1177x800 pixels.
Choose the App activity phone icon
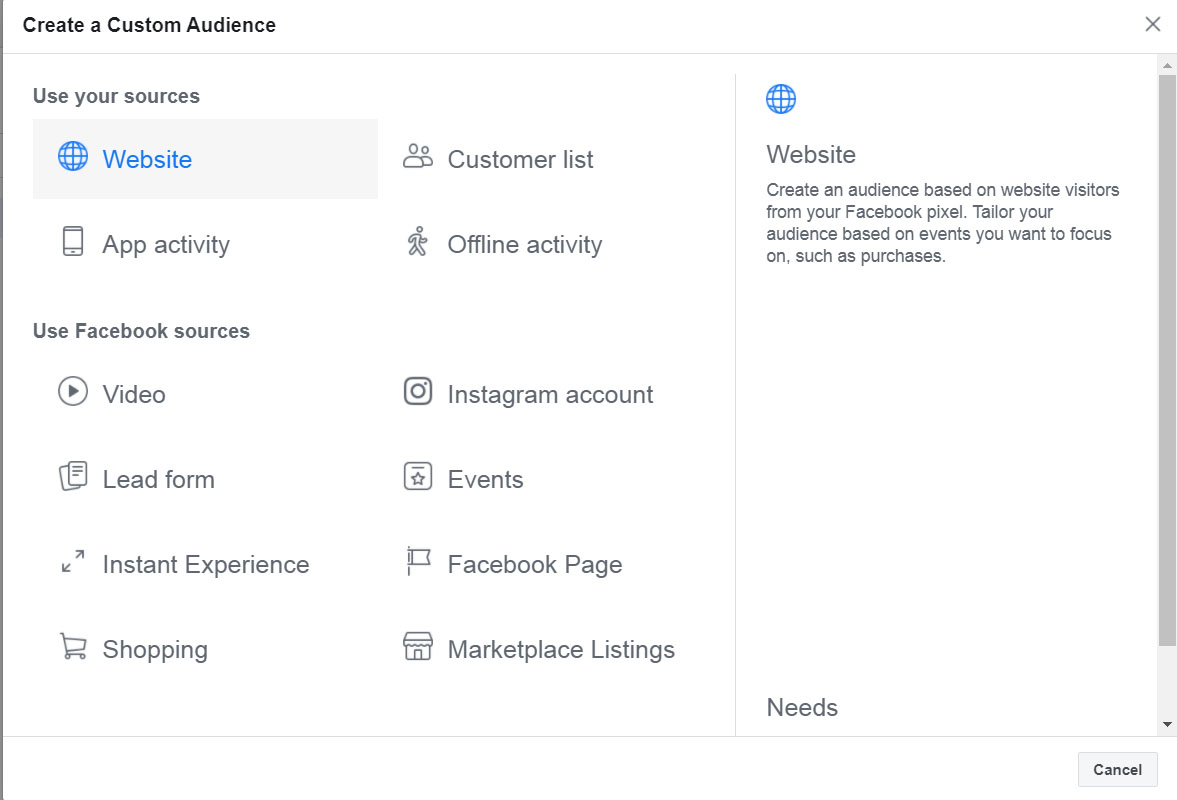(x=73, y=242)
